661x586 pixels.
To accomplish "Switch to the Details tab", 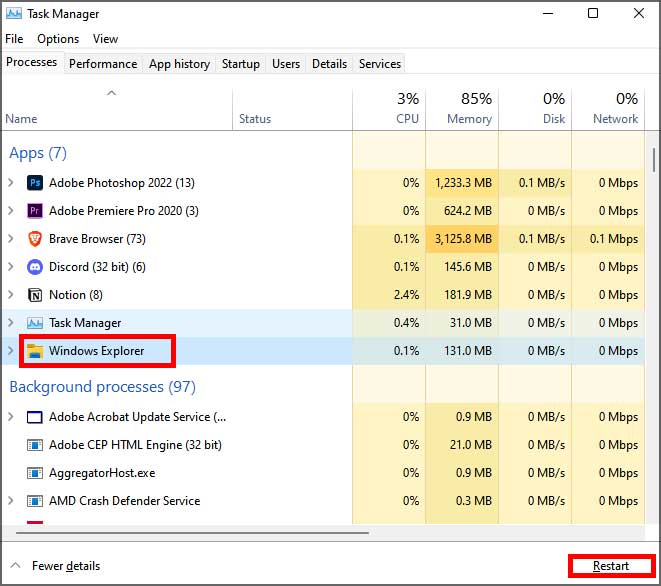I will [x=329, y=64].
